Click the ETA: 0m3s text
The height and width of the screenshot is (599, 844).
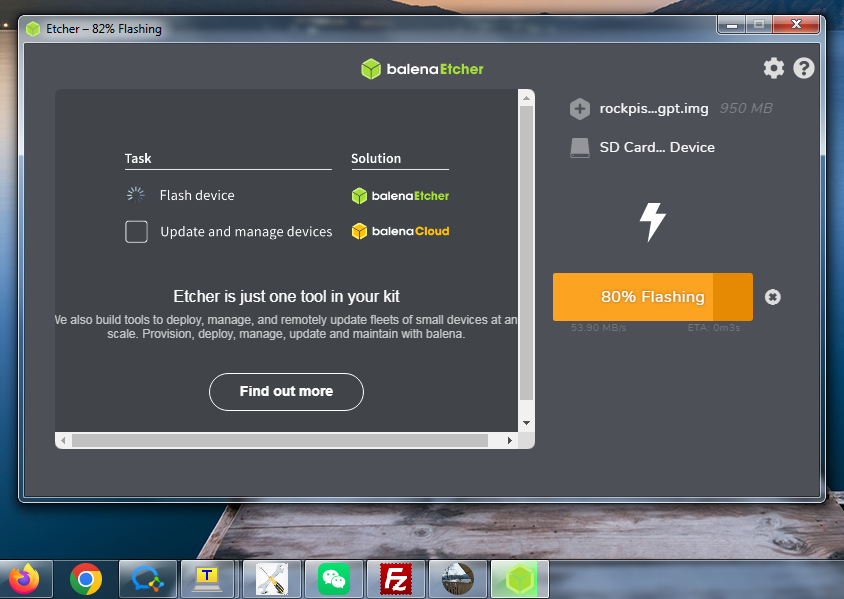pyautogui.click(x=714, y=328)
